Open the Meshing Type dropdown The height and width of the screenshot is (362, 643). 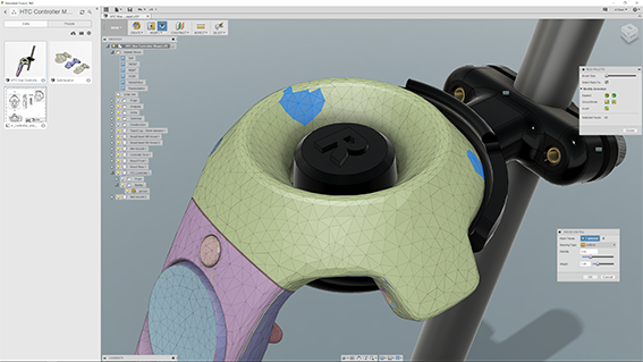click(598, 245)
